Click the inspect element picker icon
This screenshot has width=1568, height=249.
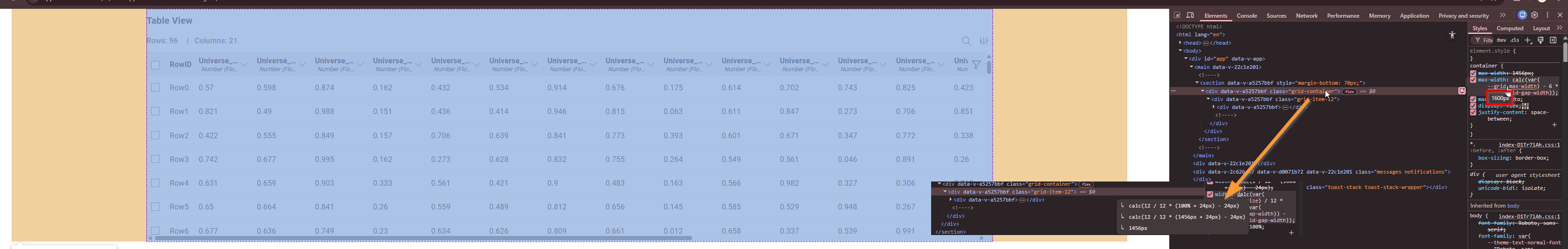tap(1177, 15)
